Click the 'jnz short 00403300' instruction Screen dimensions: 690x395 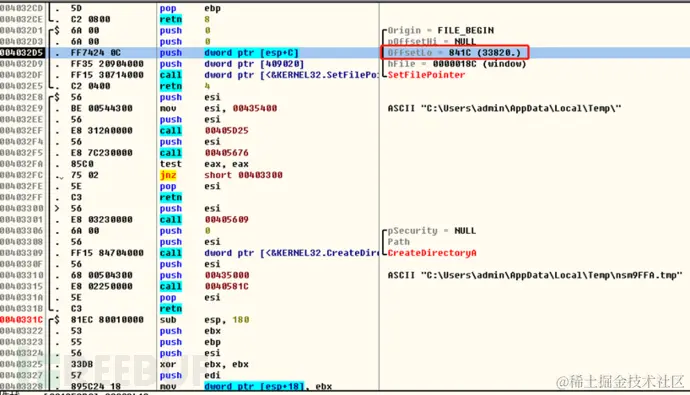pyautogui.click(x=221, y=175)
